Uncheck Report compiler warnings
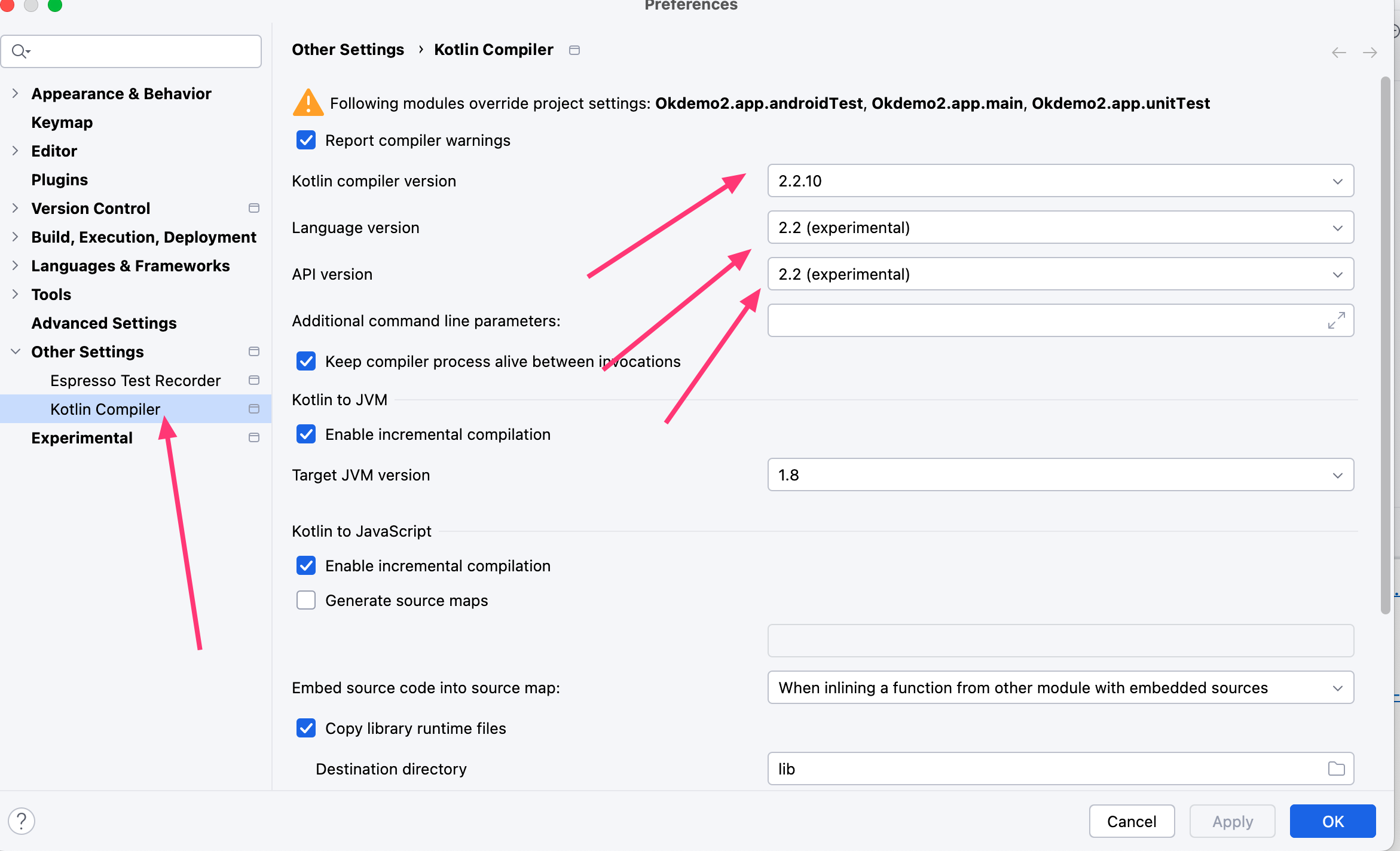Screen dimensions: 1400x851 [x=306, y=140]
